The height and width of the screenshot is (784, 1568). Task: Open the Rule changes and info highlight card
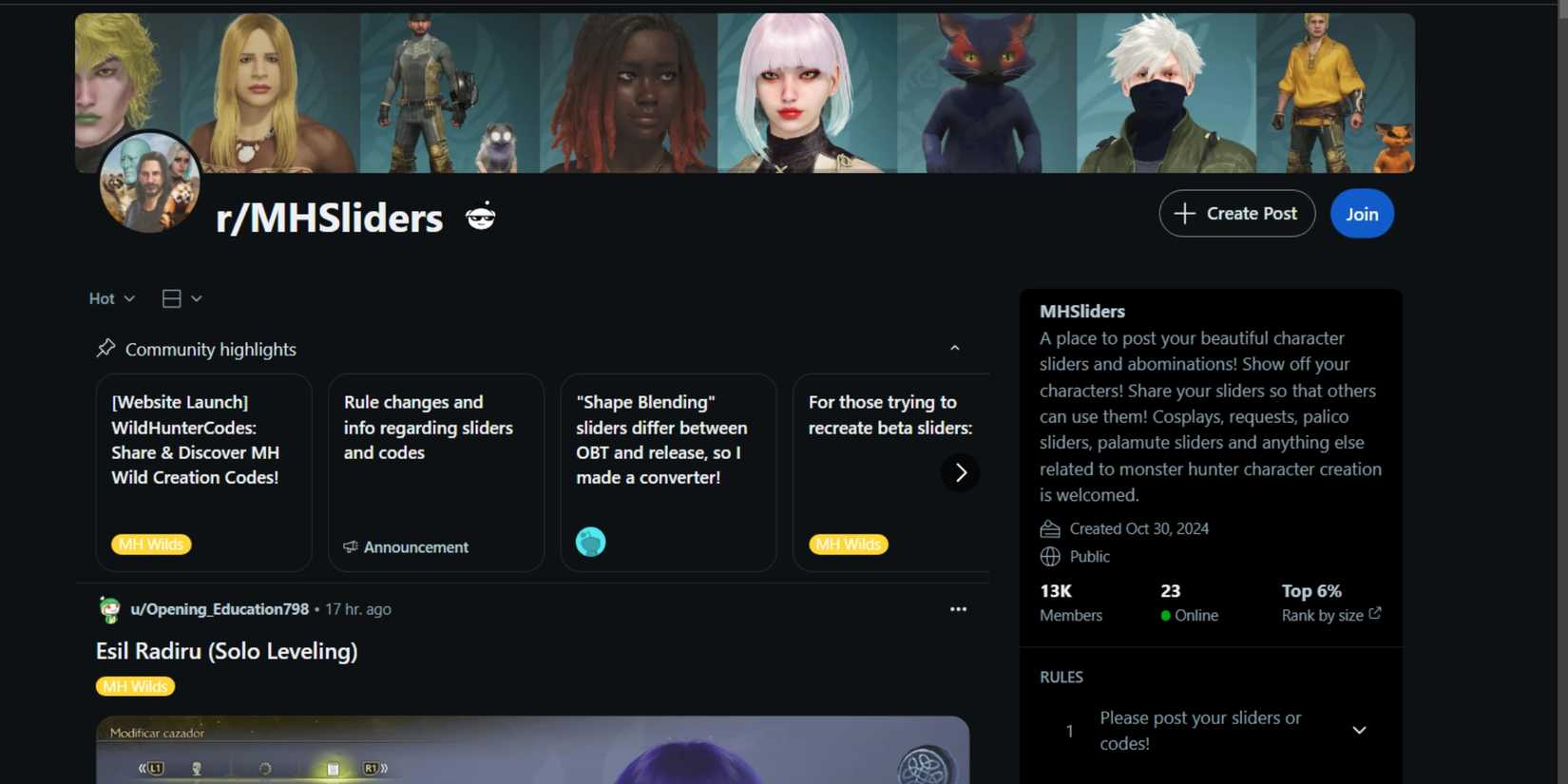(x=436, y=472)
